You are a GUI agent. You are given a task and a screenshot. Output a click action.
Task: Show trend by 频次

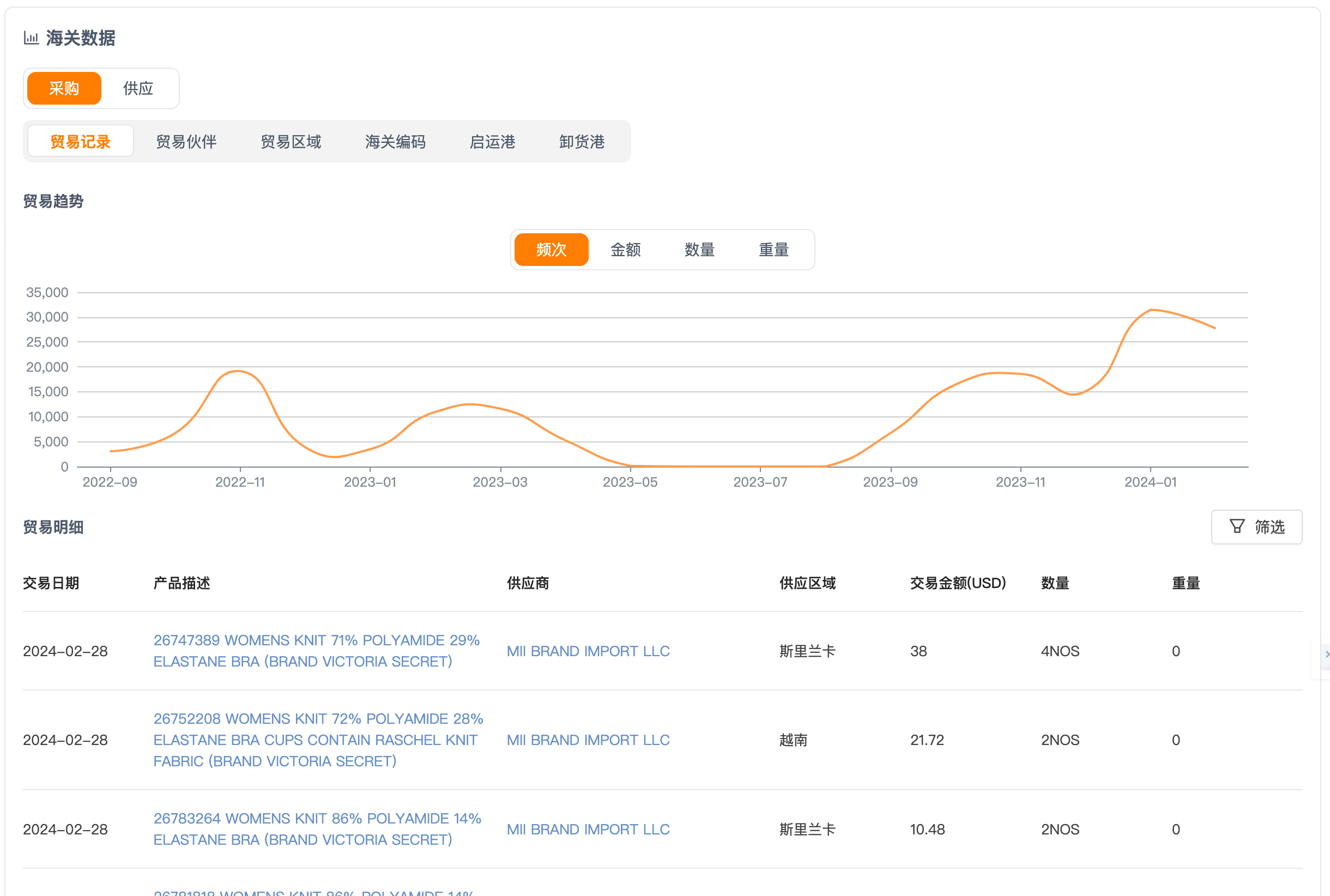[551, 250]
